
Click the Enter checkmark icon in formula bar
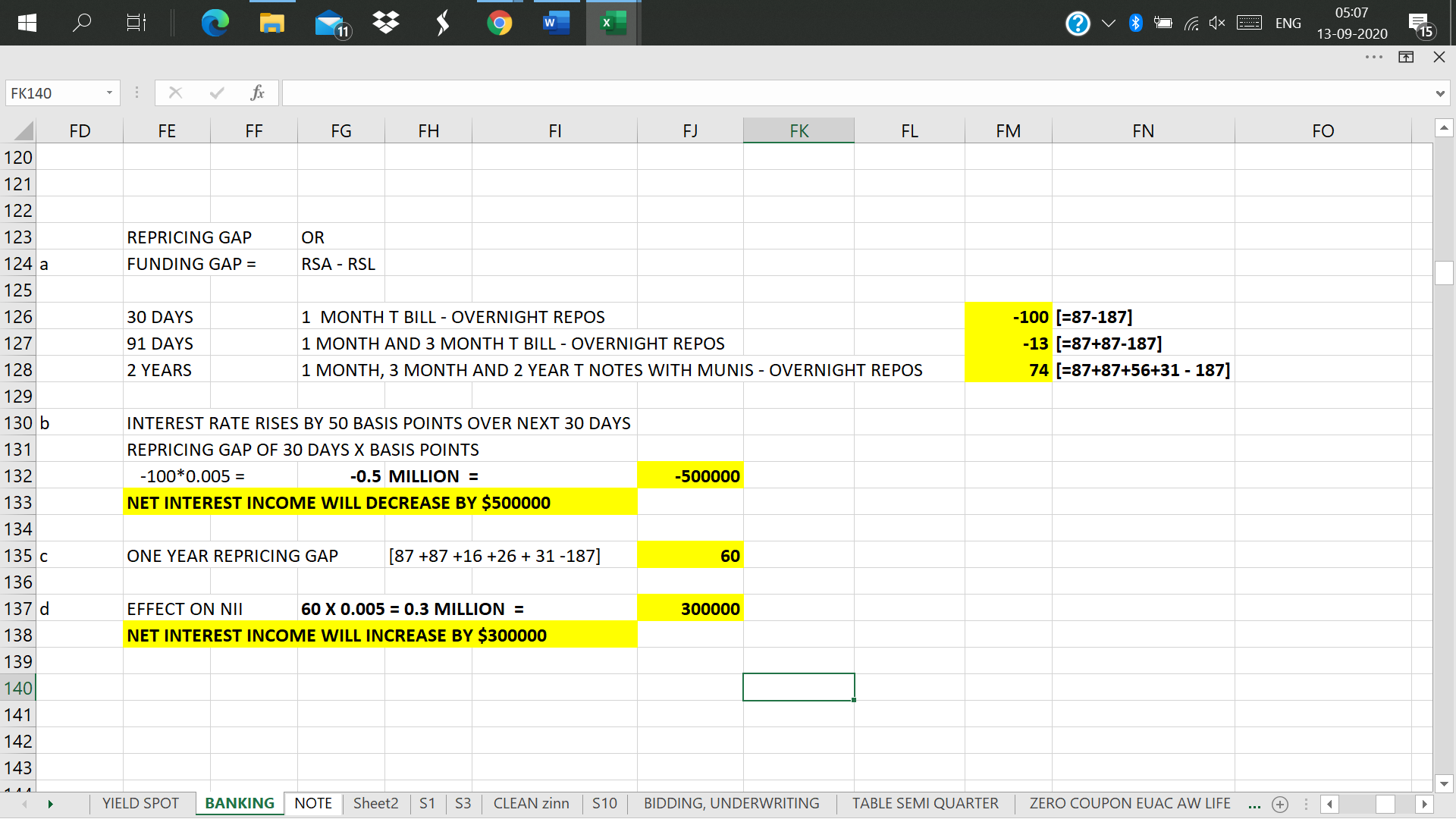click(x=217, y=93)
